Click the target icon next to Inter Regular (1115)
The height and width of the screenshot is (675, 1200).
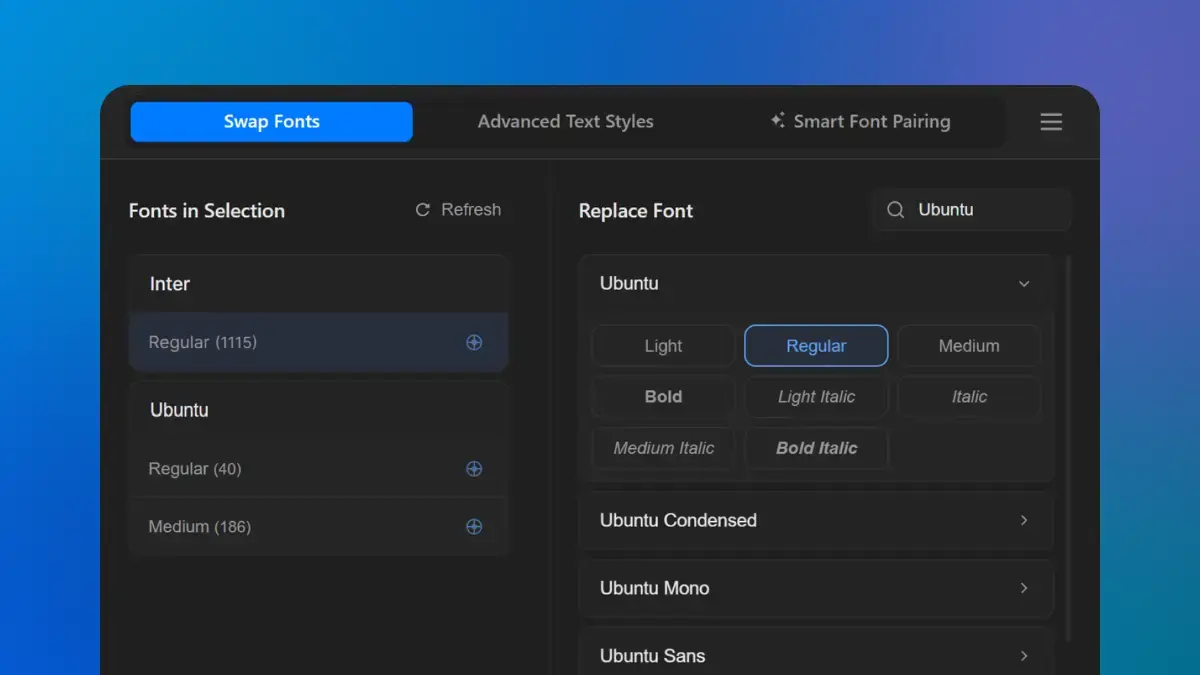[x=474, y=342]
